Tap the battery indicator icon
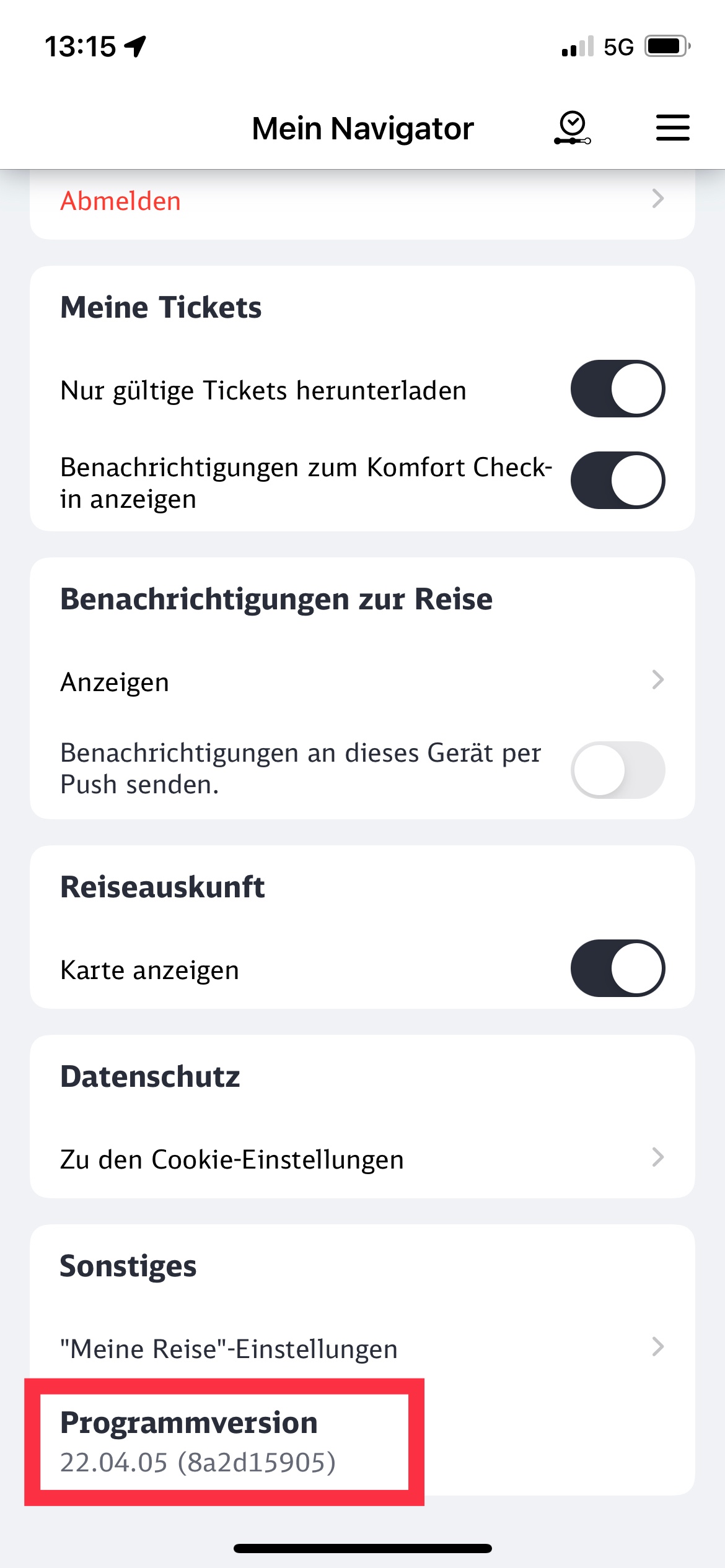The width and height of the screenshot is (725, 1568). [x=667, y=46]
